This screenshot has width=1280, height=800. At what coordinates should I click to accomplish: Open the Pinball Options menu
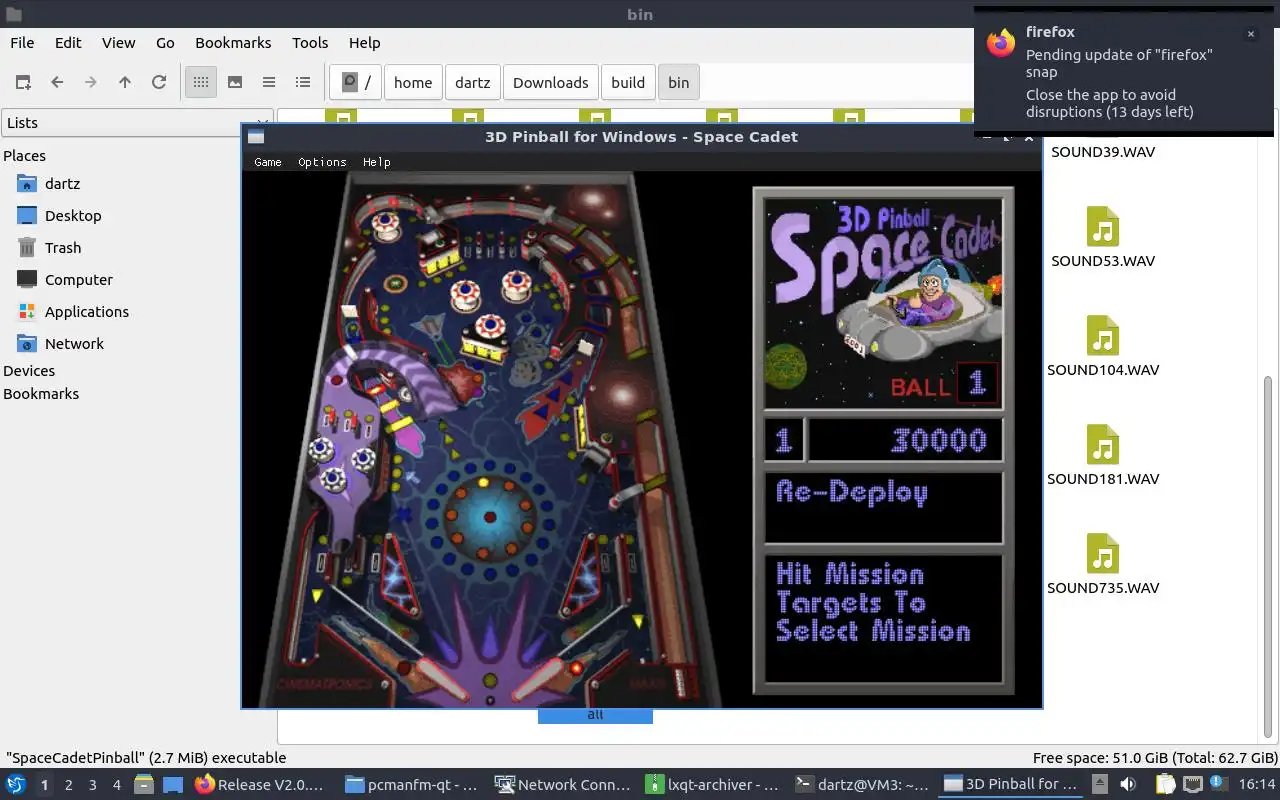[322, 162]
